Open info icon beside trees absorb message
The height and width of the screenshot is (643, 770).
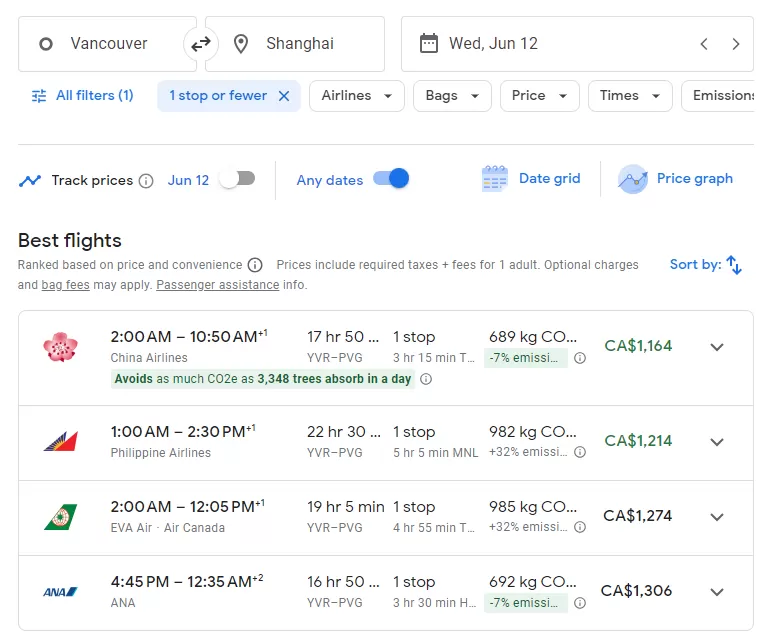[x=426, y=379]
